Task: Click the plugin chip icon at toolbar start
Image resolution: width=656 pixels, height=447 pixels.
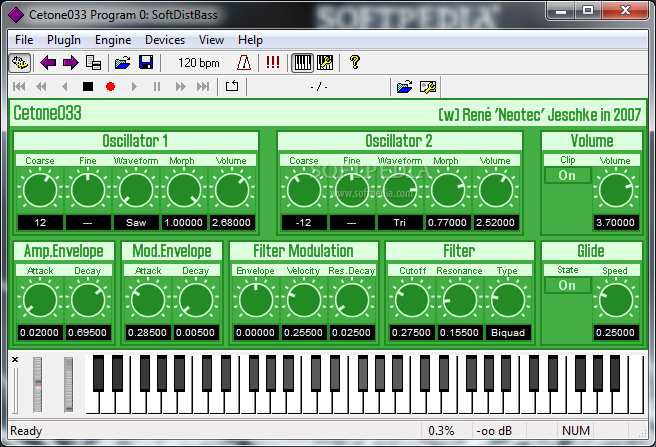Action: coord(20,63)
